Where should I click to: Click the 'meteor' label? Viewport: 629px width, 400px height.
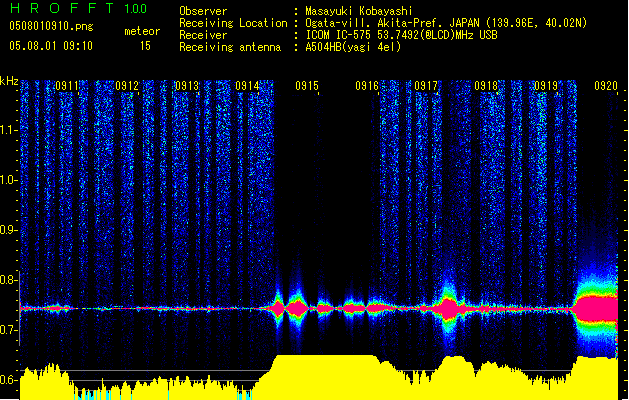pos(142,31)
